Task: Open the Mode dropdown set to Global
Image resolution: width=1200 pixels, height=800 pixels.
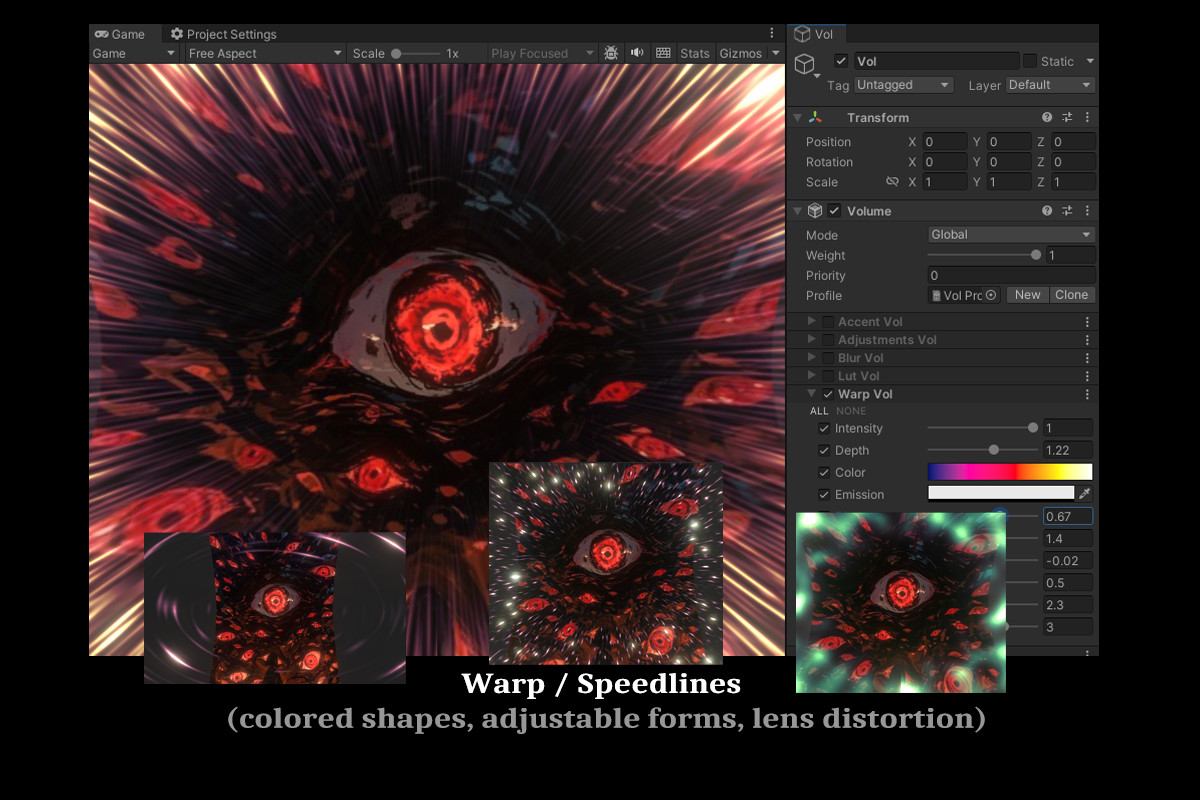Action: point(1010,234)
